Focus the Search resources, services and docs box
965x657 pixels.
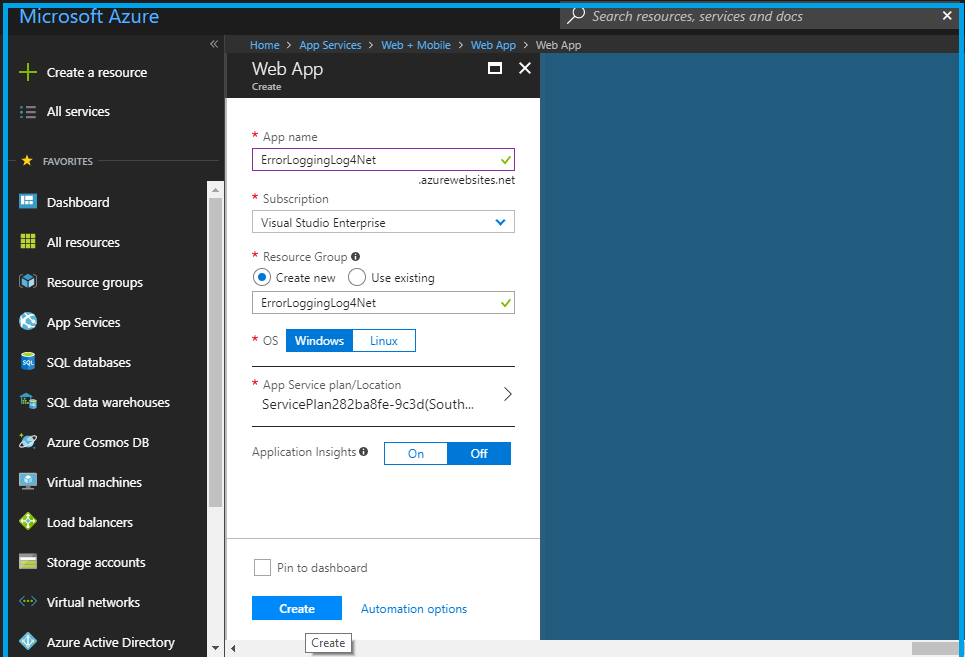coord(760,15)
